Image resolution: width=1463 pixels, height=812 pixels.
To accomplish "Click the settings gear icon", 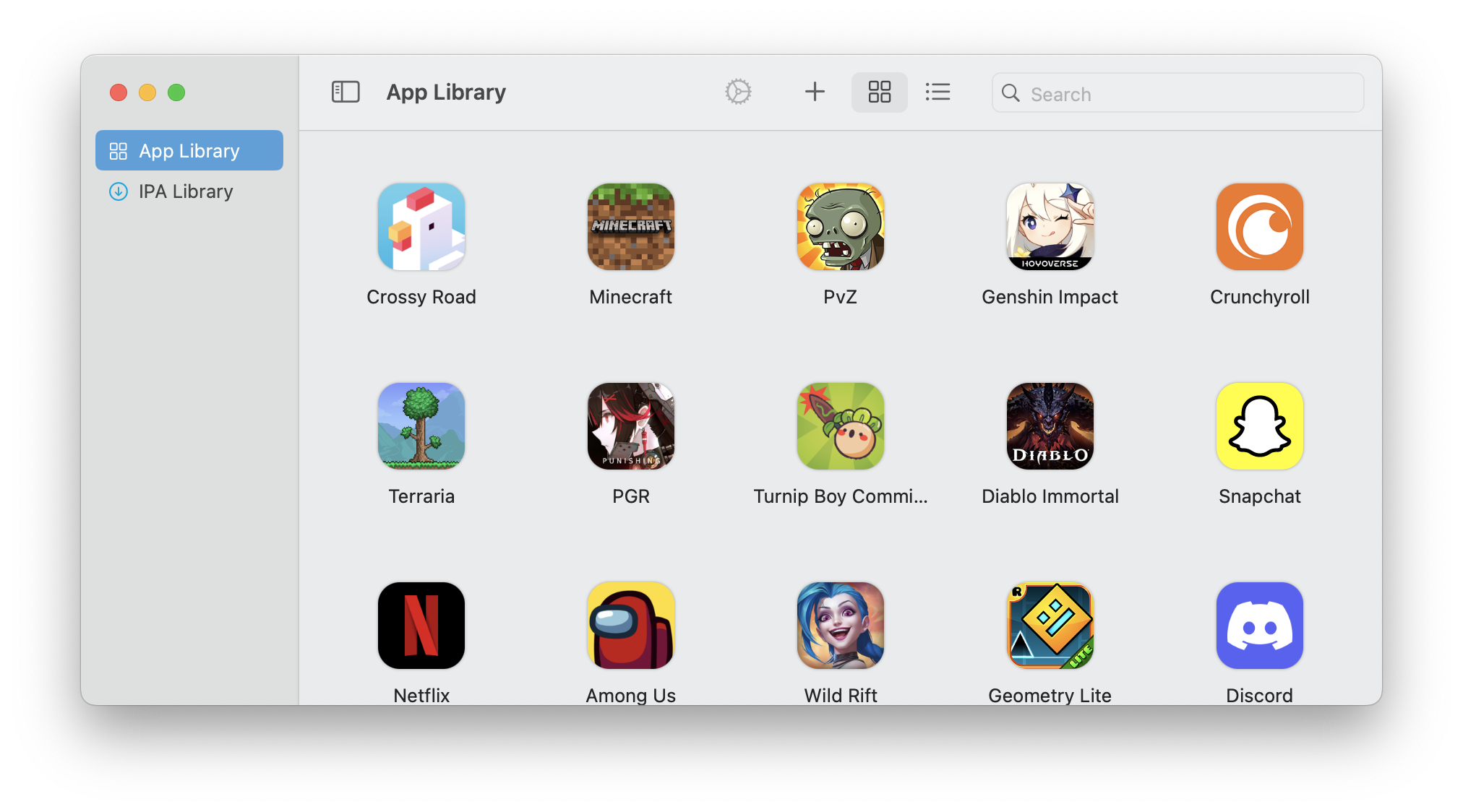I will pyautogui.click(x=738, y=92).
